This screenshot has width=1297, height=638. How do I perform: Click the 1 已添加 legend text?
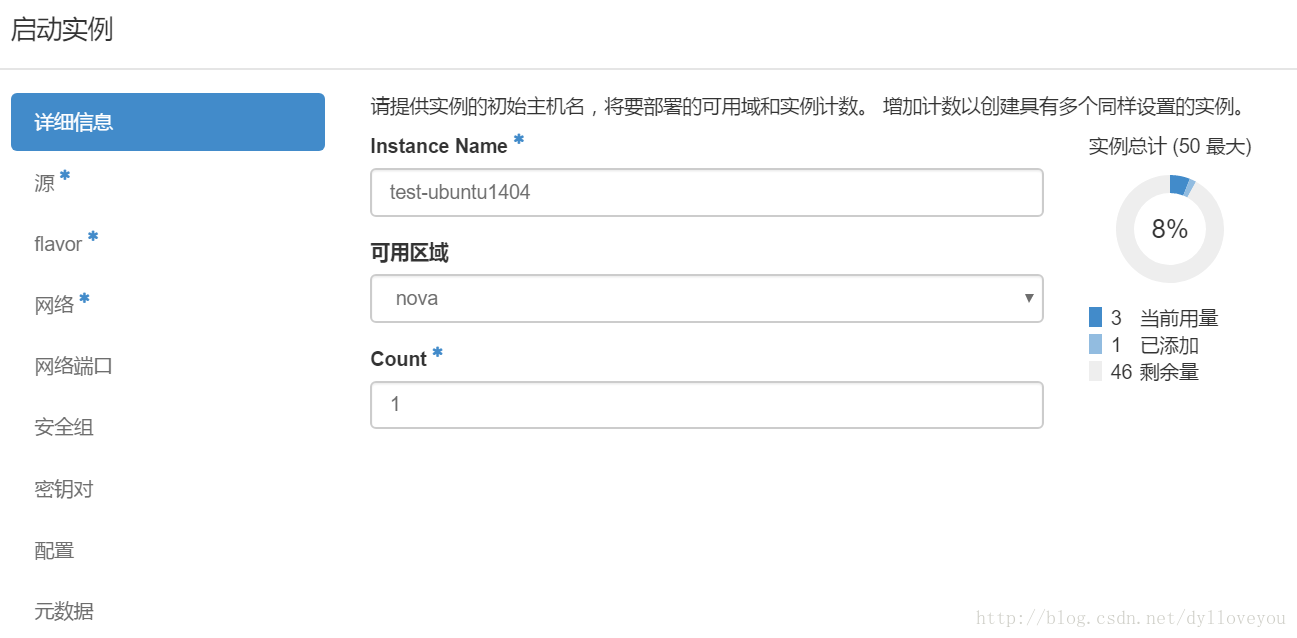[1155, 345]
